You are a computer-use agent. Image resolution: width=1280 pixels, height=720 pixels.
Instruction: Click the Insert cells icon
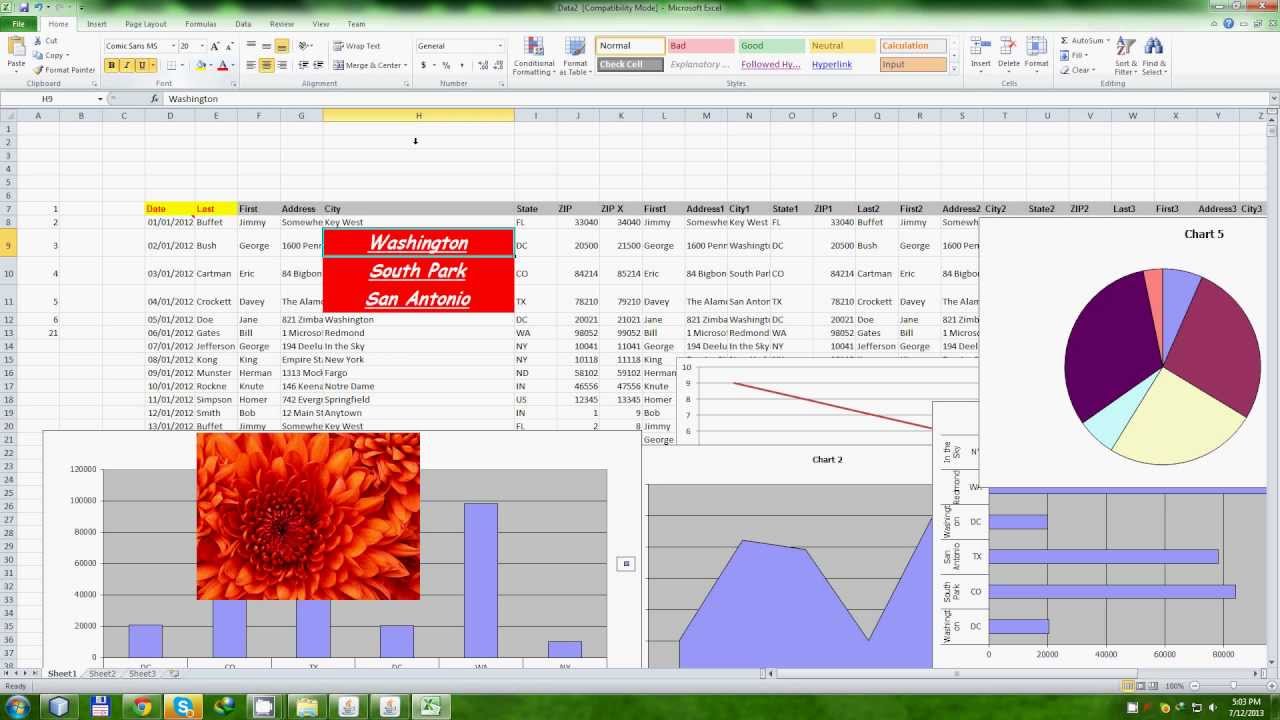[980, 47]
